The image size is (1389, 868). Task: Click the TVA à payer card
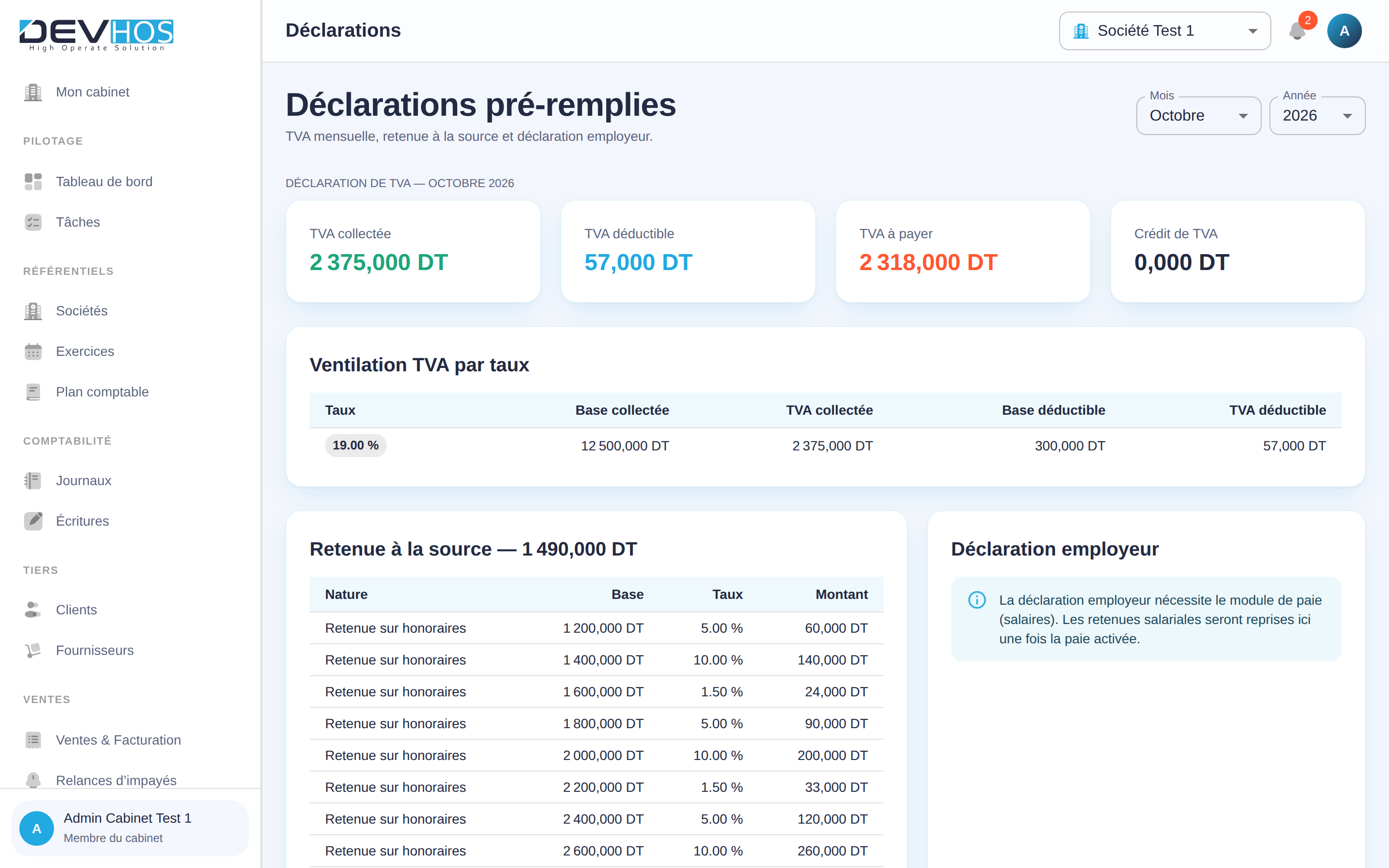coord(963,251)
